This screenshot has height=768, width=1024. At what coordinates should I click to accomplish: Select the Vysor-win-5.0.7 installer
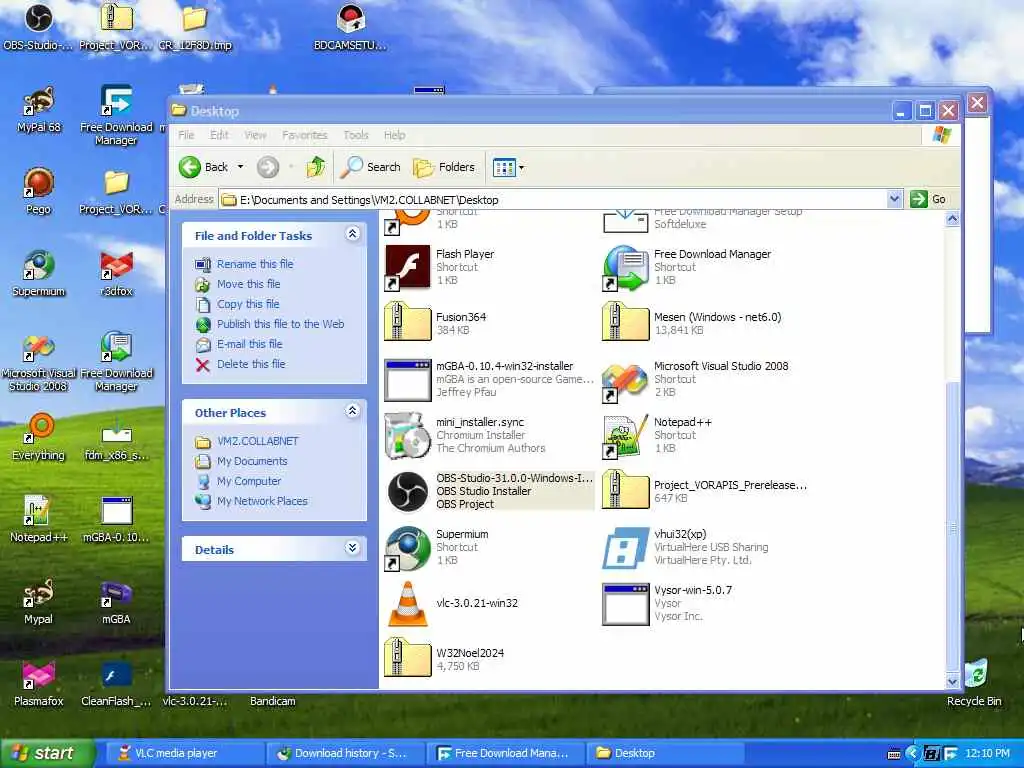667,603
